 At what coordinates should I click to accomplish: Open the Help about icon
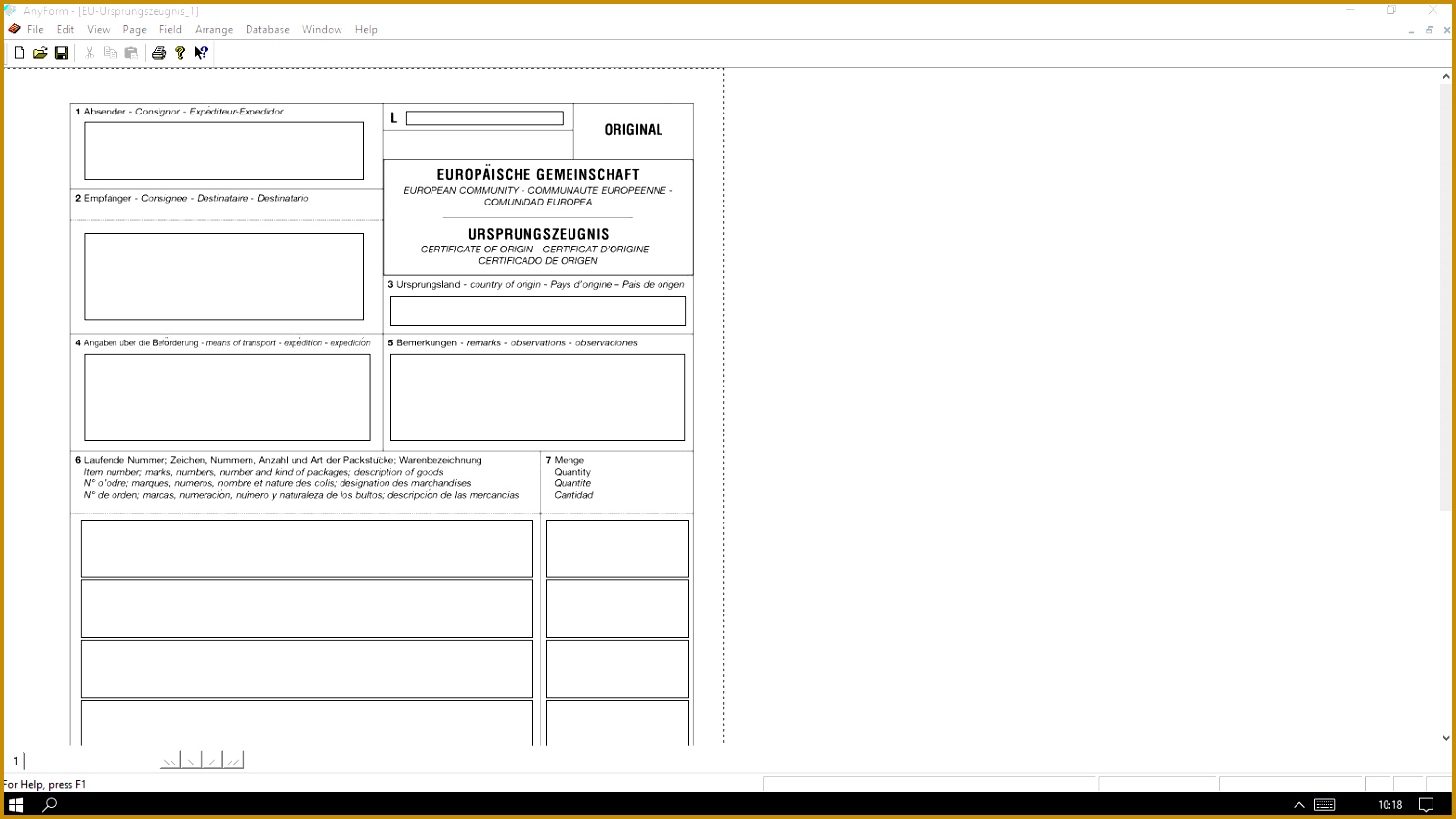pyautogui.click(x=179, y=52)
